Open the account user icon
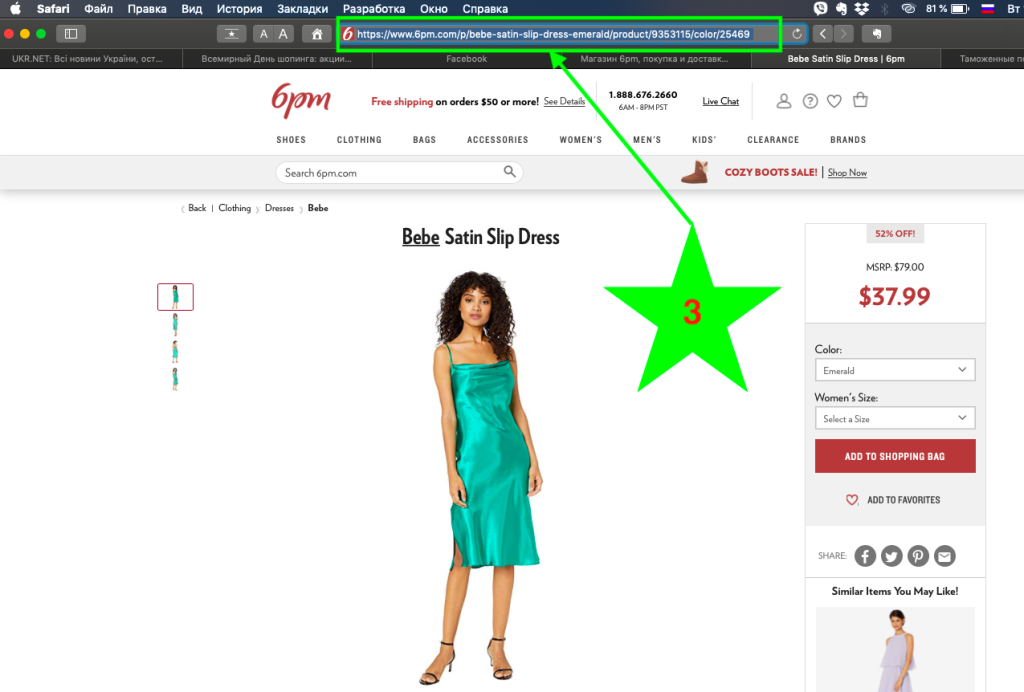This screenshot has height=692, width=1024. (784, 101)
